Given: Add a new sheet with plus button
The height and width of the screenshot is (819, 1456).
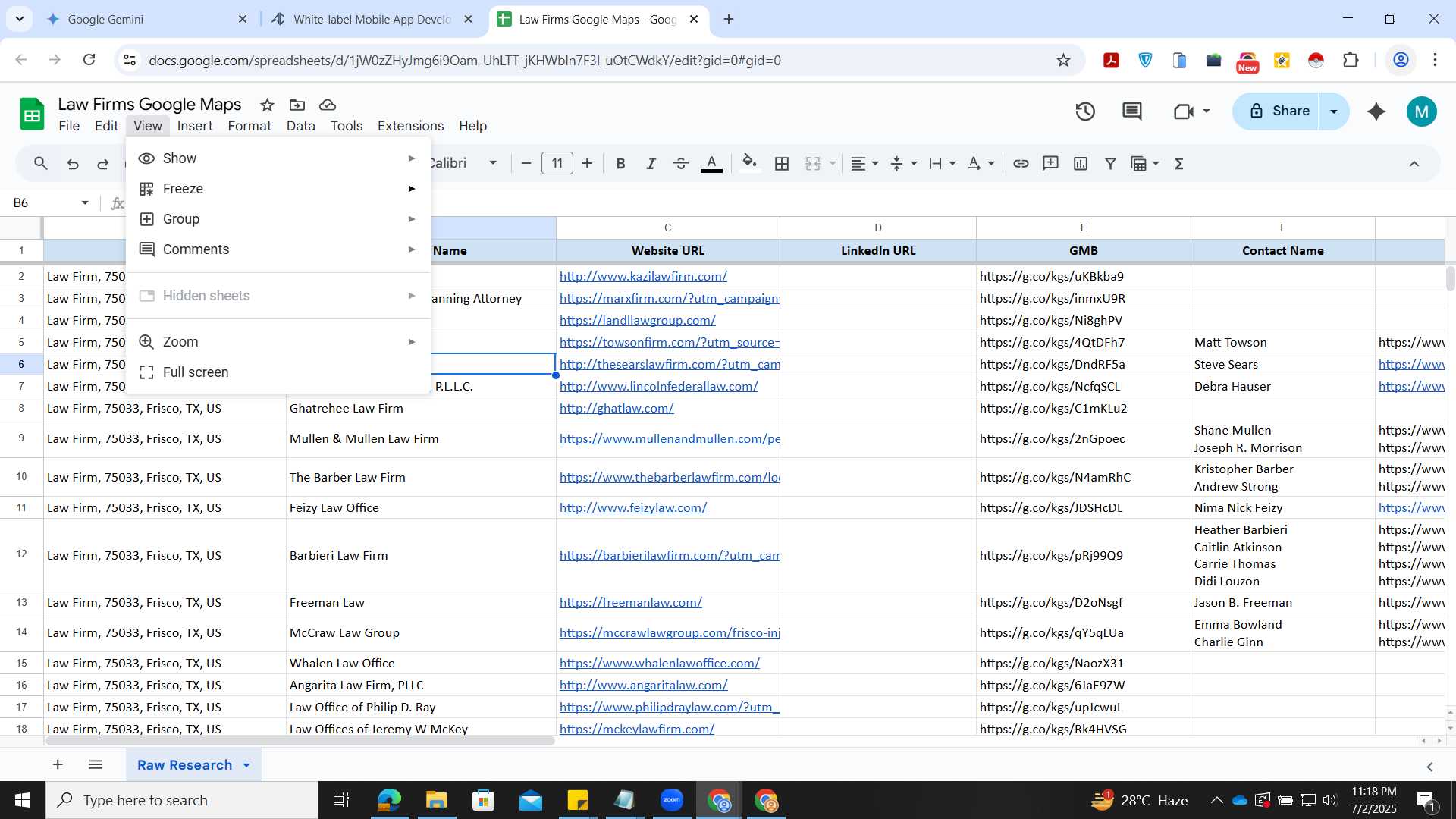Looking at the screenshot, I should 58,764.
